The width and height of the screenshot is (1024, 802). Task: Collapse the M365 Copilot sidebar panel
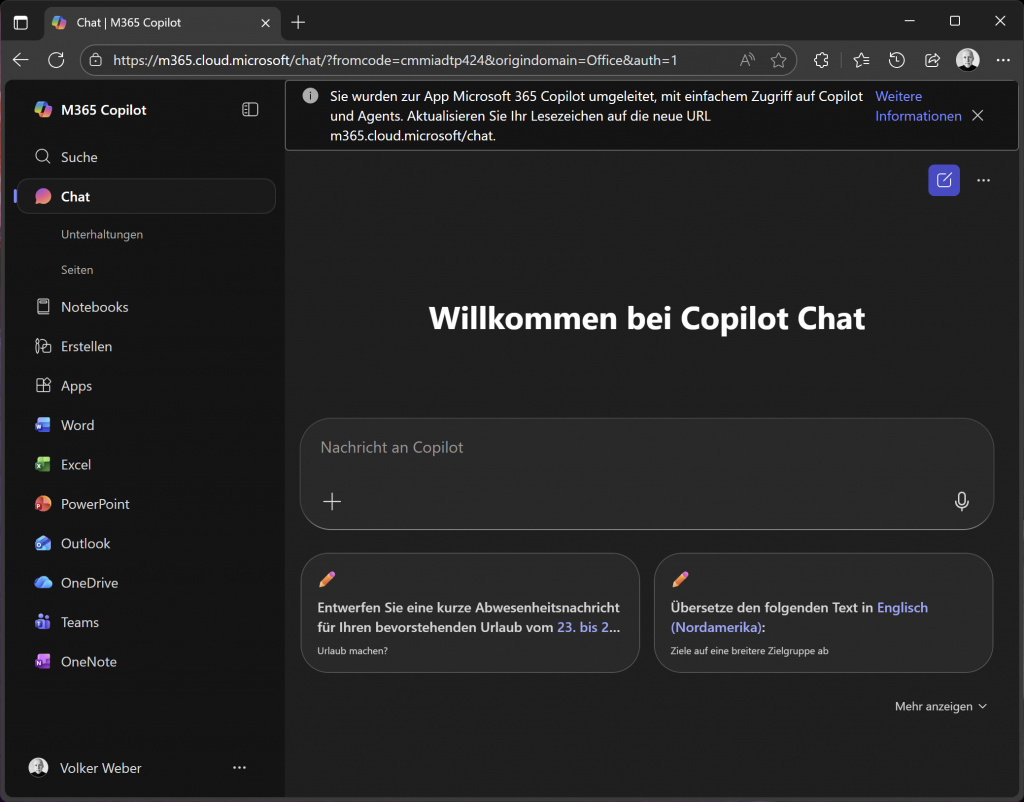(250, 110)
